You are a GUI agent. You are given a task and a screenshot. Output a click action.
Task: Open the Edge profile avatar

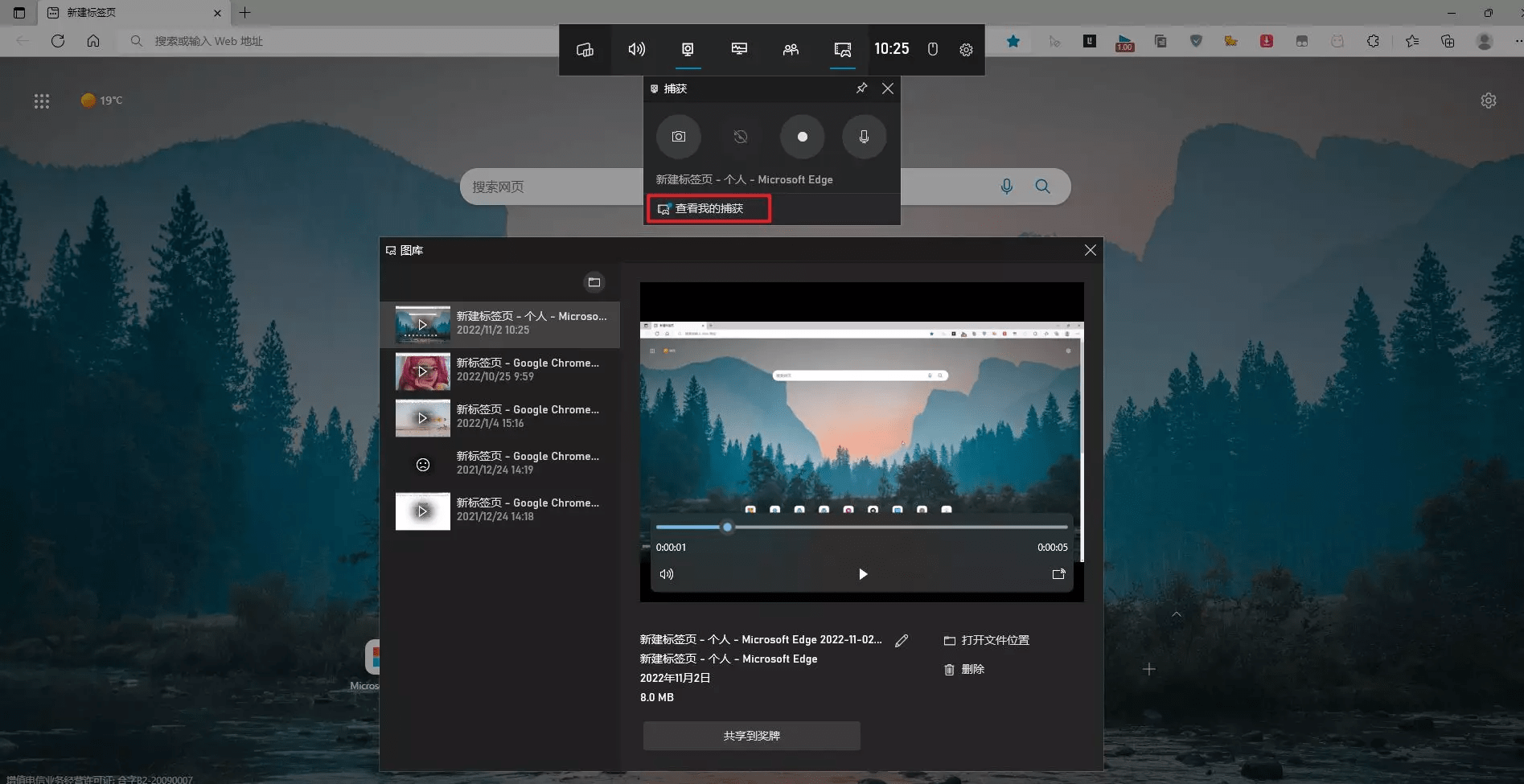point(1485,41)
